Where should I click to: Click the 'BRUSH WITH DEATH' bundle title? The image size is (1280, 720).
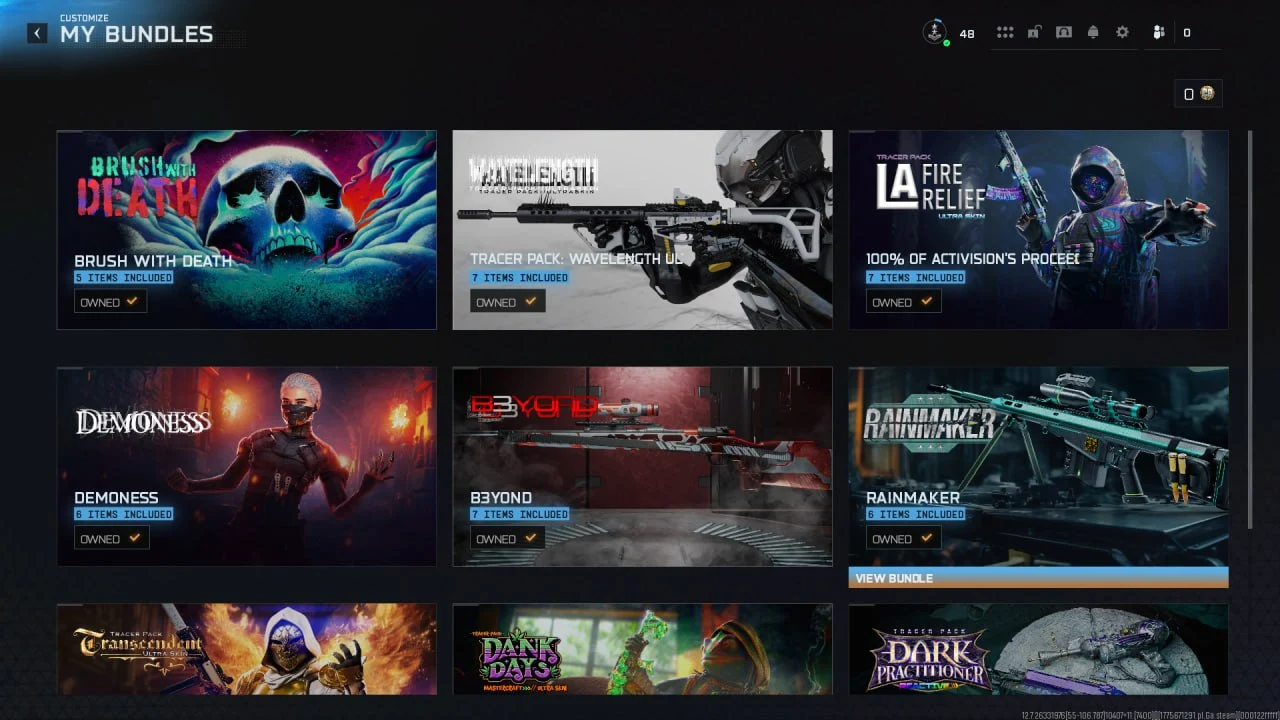153,260
